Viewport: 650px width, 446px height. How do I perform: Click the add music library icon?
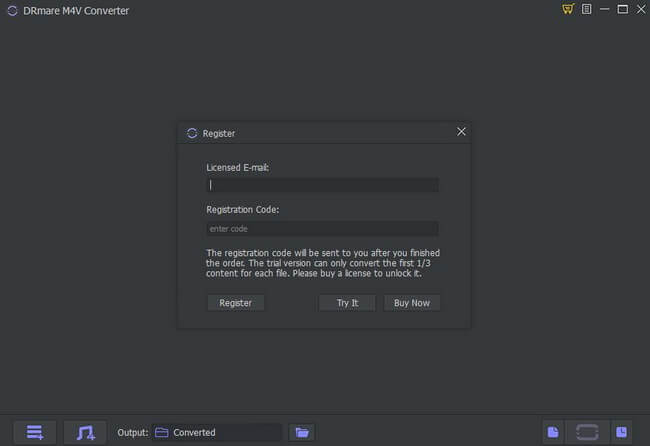point(85,432)
